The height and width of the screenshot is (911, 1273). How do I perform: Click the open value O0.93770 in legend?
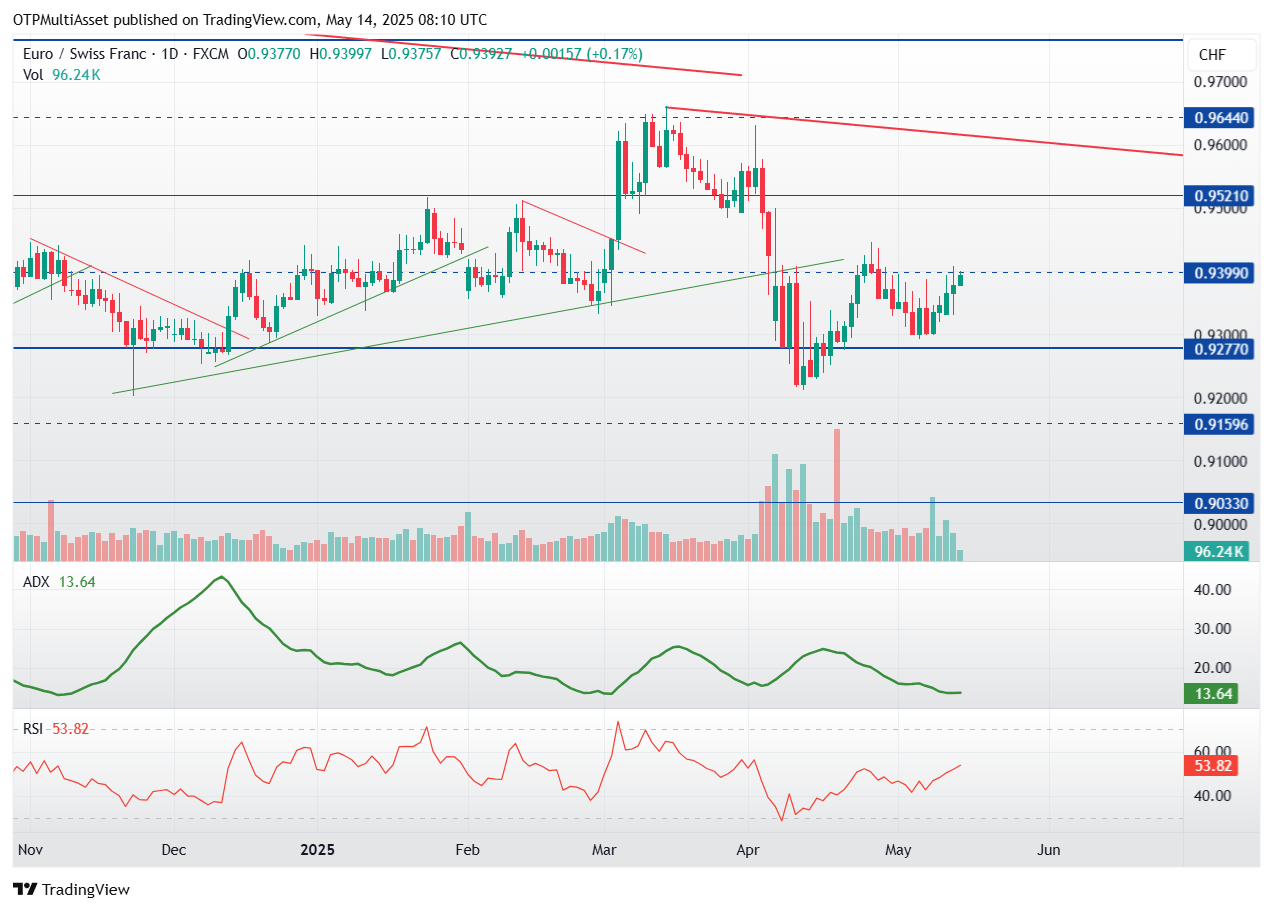pyautogui.click(x=269, y=54)
